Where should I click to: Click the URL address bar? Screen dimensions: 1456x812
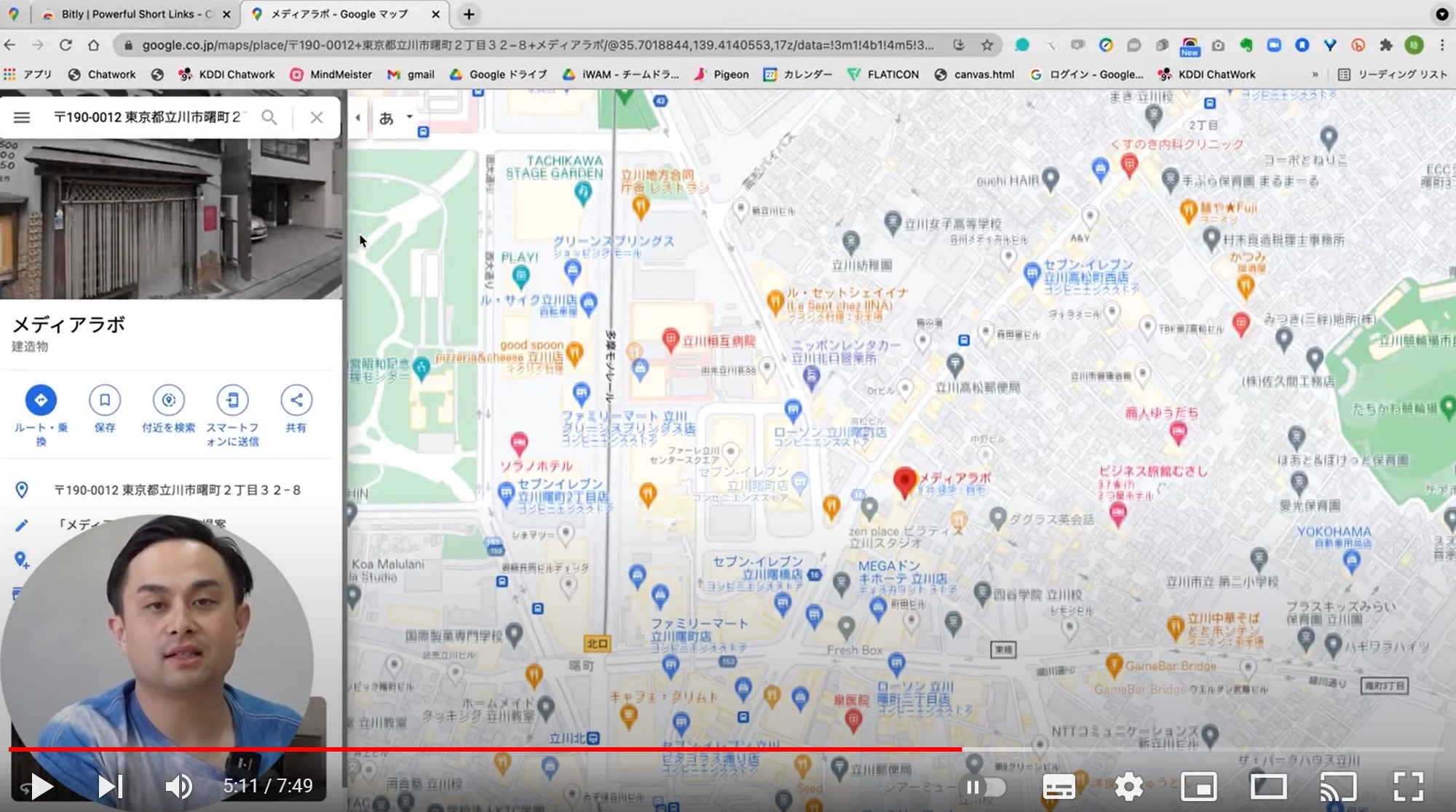tap(539, 45)
